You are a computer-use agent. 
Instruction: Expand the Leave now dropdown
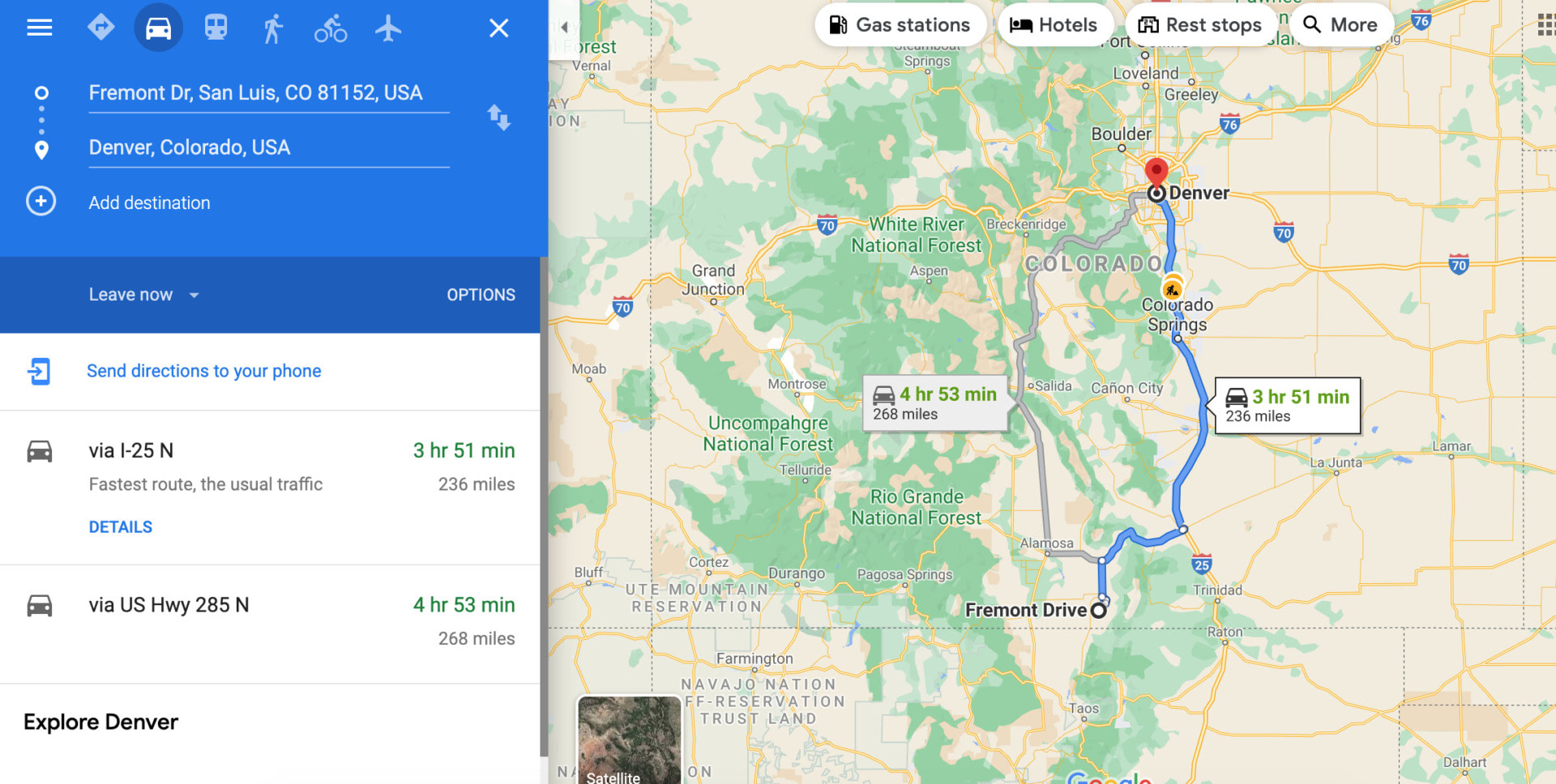click(143, 295)
